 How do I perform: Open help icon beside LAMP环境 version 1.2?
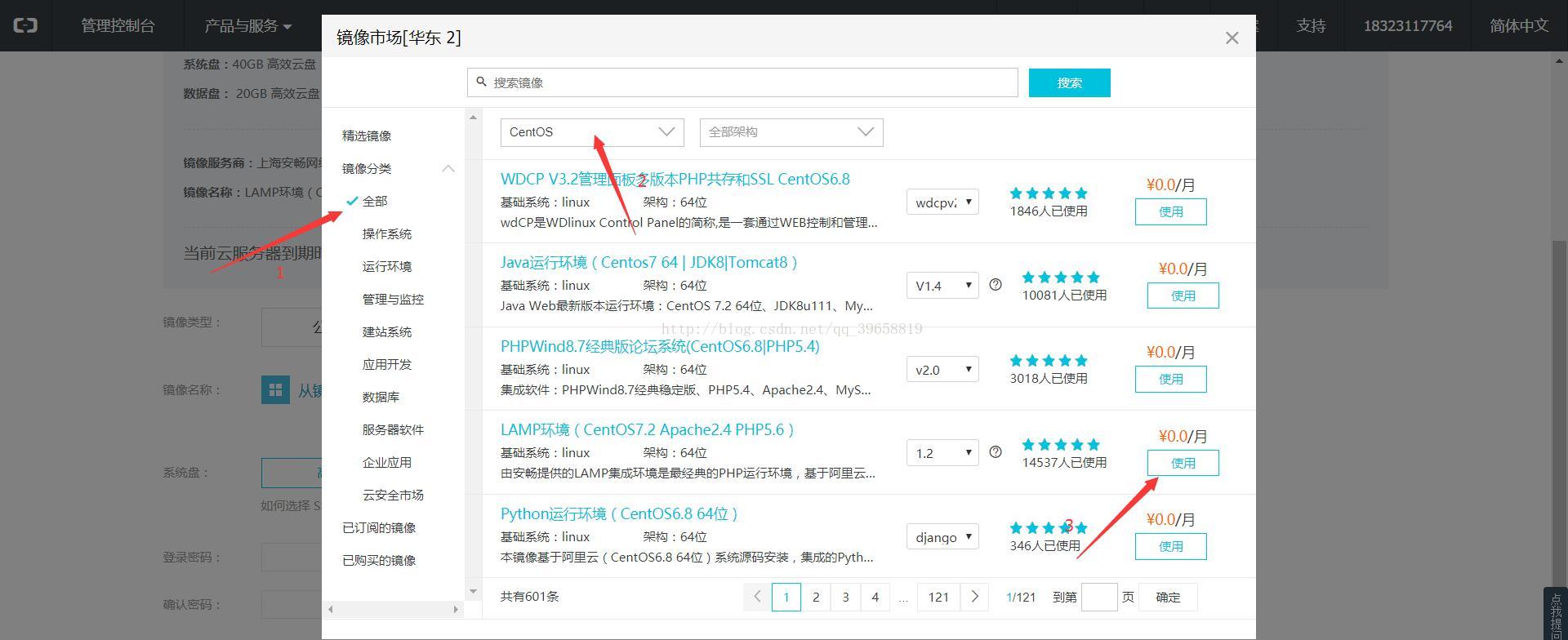(x=996, y=452)
